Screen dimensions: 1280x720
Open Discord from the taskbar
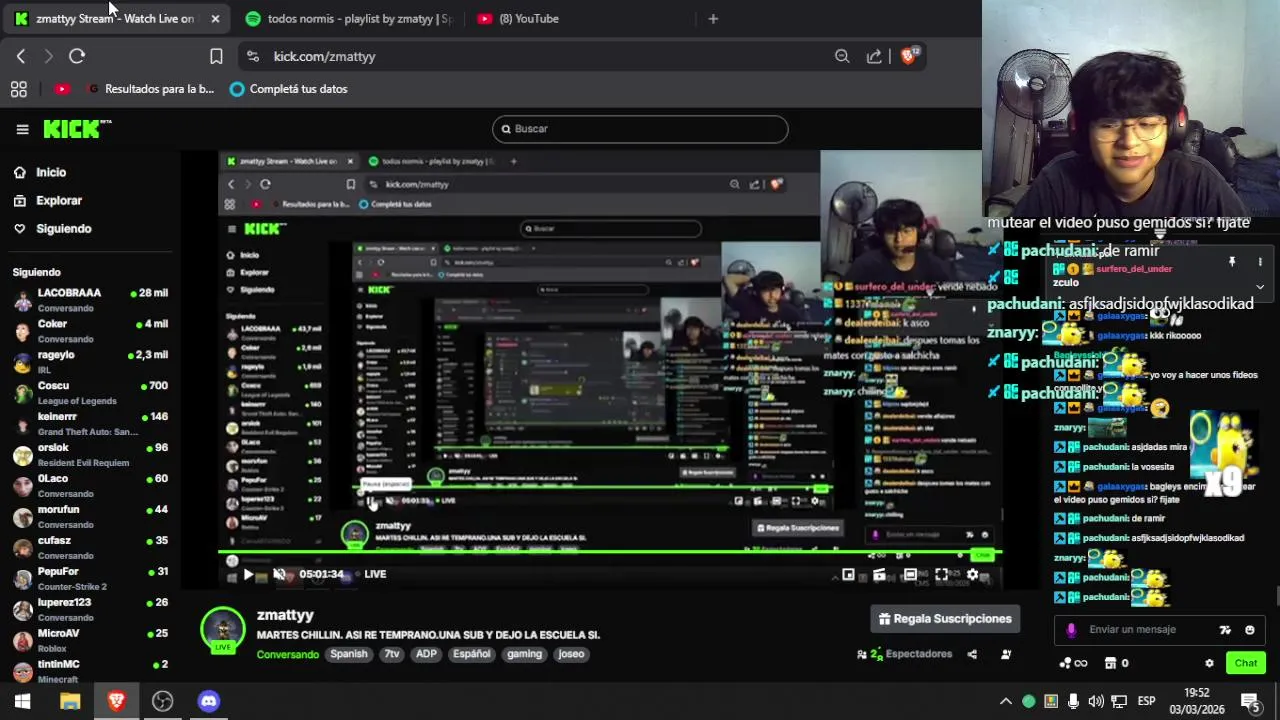(x=209, y=701)
